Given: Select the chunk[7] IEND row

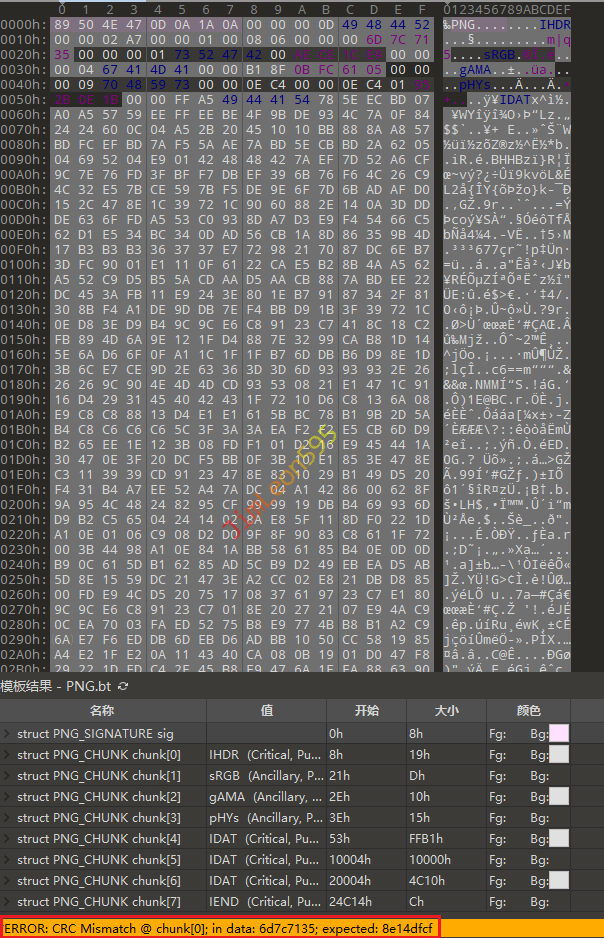Looking at the screenshot, I should 100,901.
